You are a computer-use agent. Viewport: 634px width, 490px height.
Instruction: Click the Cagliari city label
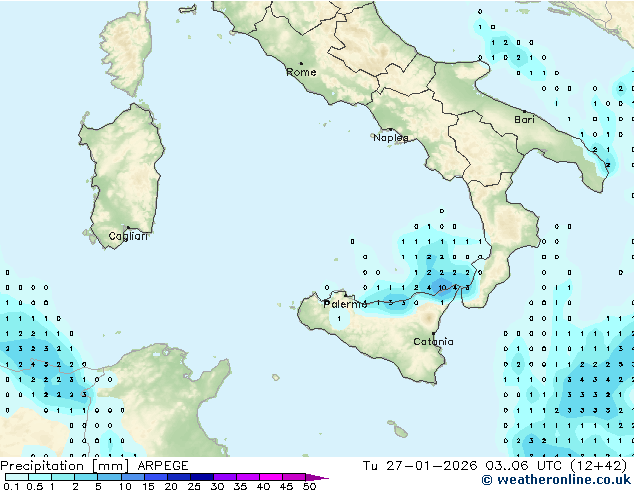(128, 236)
